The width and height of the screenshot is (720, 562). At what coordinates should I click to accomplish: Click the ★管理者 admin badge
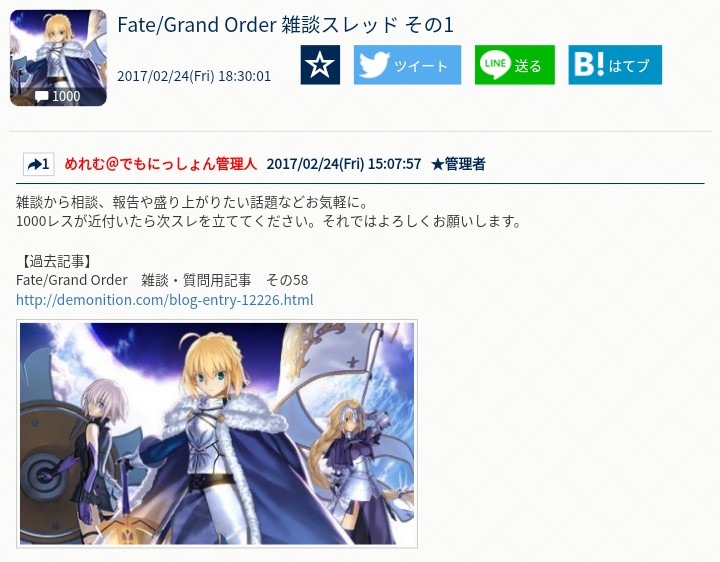point(458,164)
